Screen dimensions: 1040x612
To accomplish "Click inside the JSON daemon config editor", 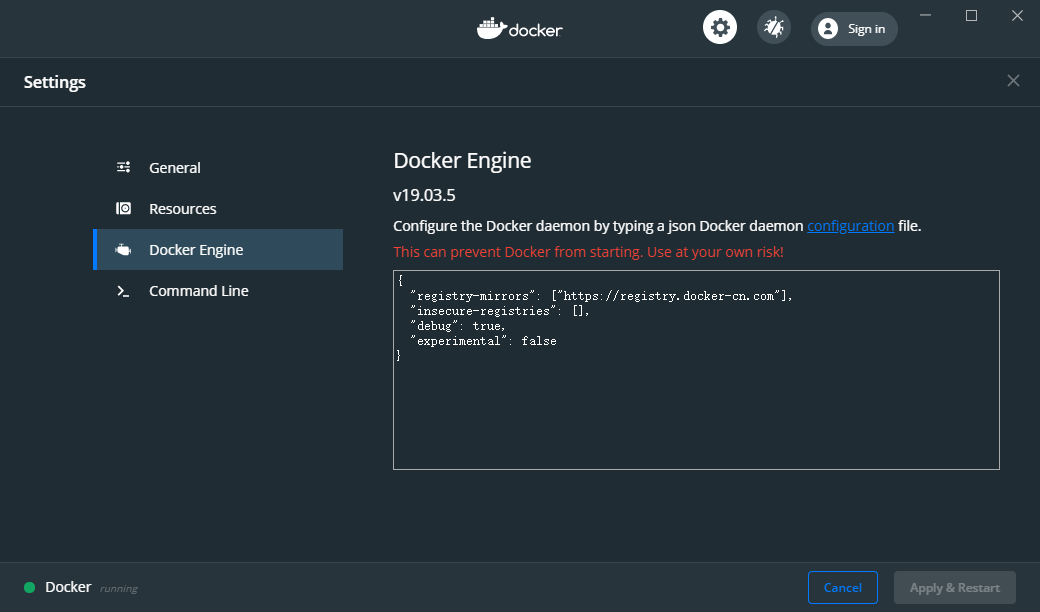I will [696, 370].
